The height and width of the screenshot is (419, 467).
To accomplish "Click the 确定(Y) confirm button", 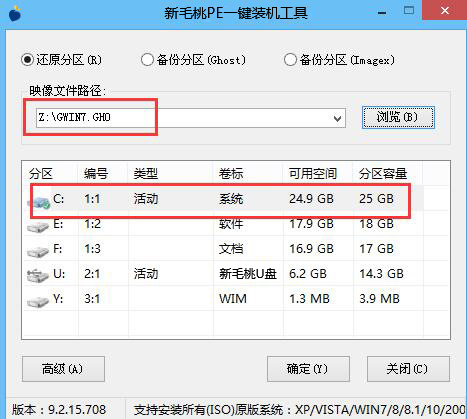I will 308,369.
